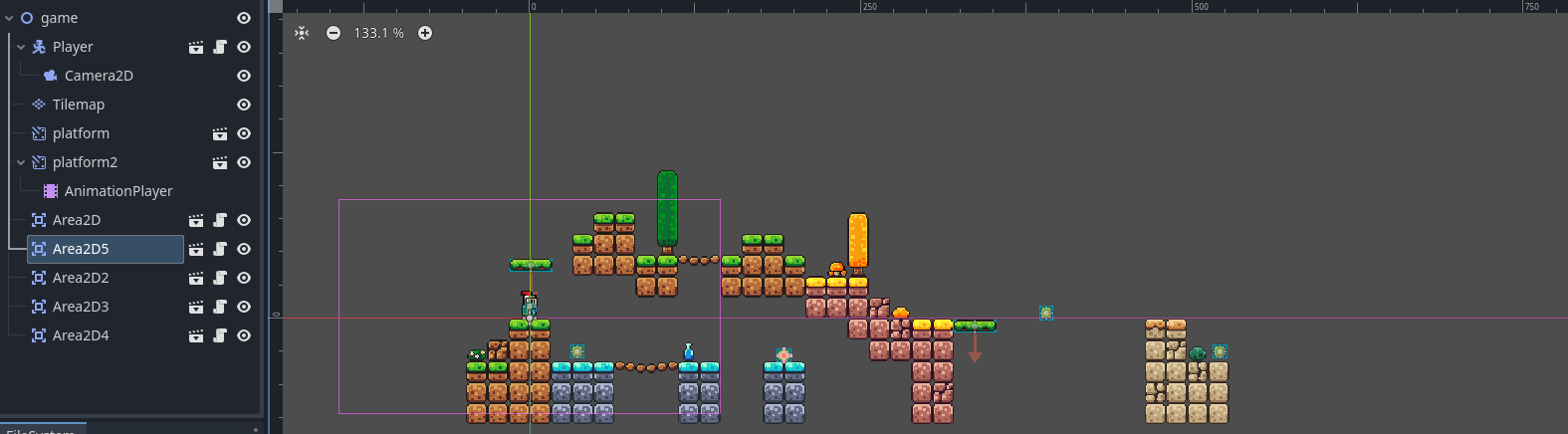Select the AnimationPlayer node
The image size is (1568, 434).
[118, 191]
